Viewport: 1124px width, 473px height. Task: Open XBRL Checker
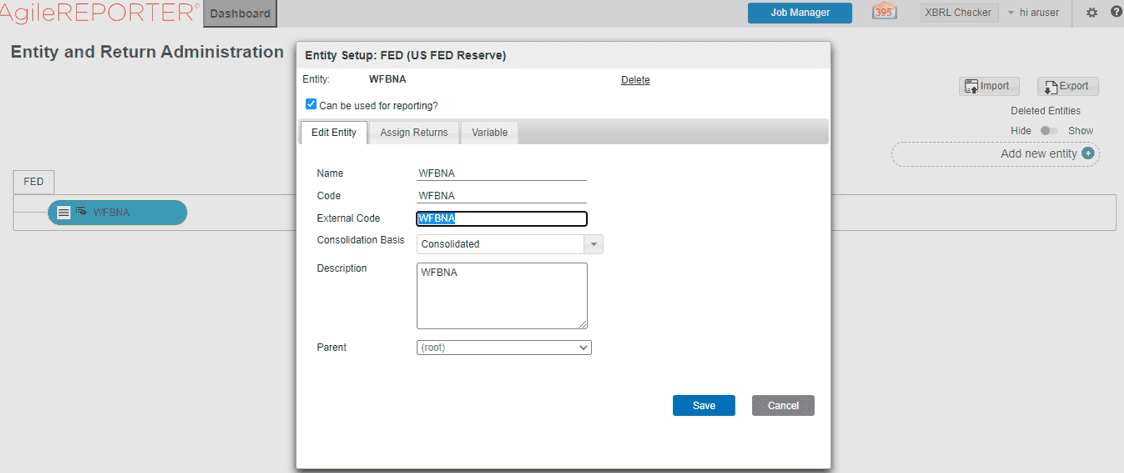click(x=958, y=13)
